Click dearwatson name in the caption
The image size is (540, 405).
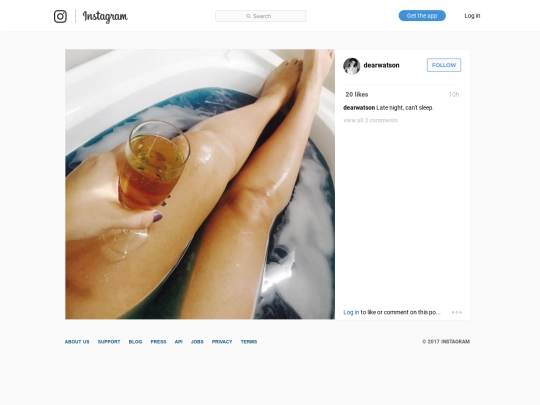coord(359,107)
